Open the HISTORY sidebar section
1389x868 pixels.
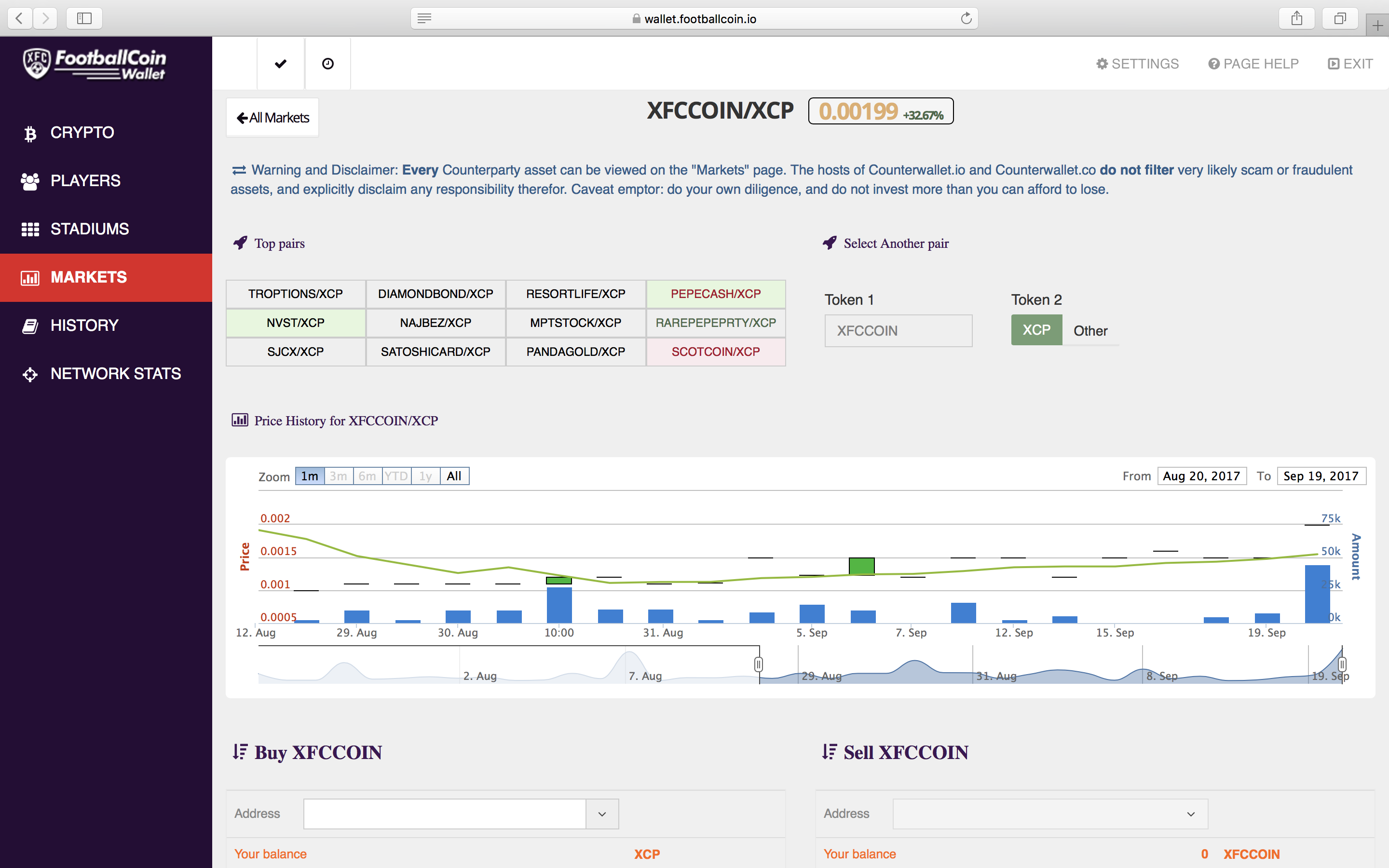coord(106,325)
